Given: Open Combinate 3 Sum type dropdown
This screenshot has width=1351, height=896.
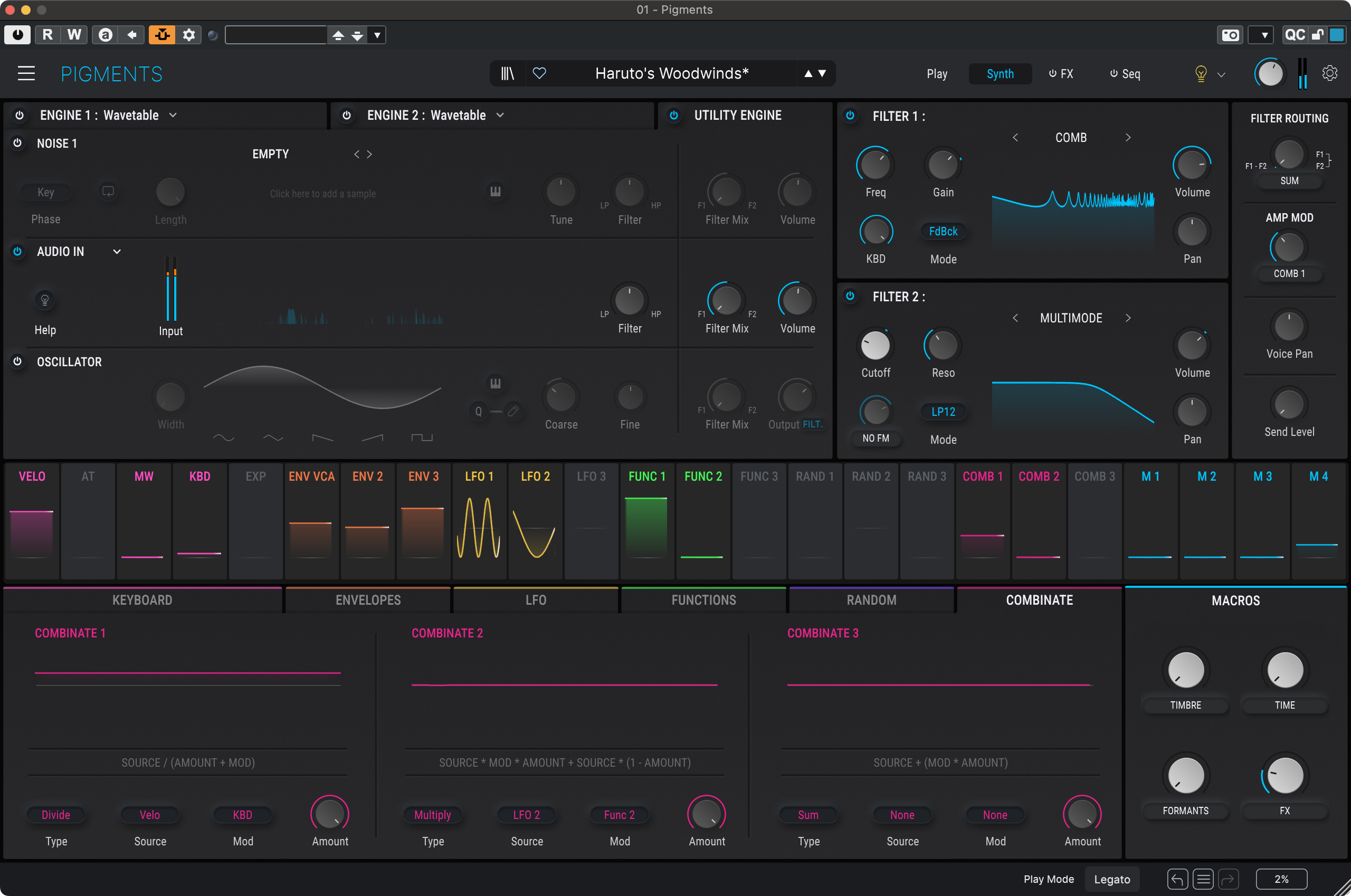Looking at the screenshot, I should (808, 815).
